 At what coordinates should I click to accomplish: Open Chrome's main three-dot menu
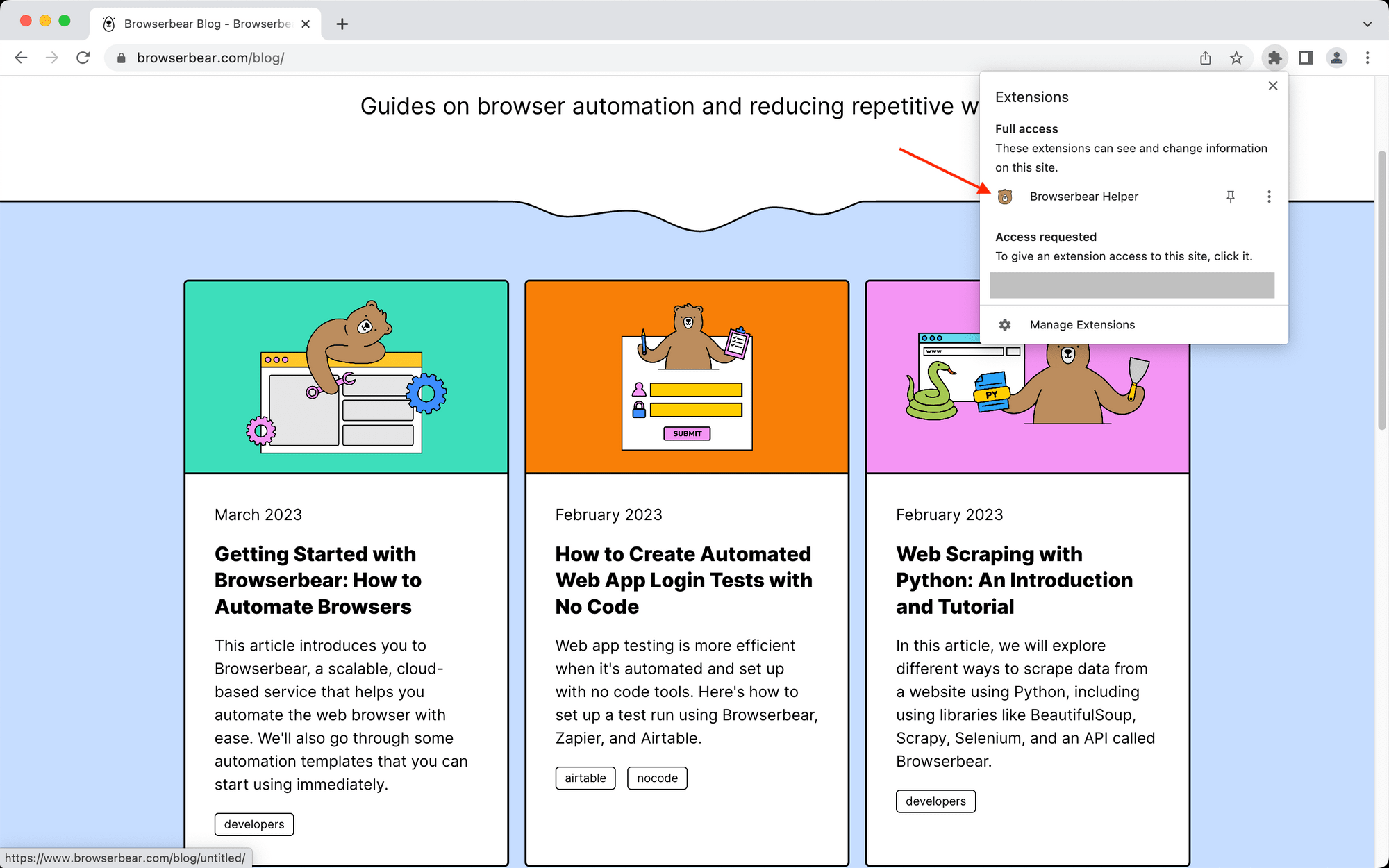coord(1367,58)
